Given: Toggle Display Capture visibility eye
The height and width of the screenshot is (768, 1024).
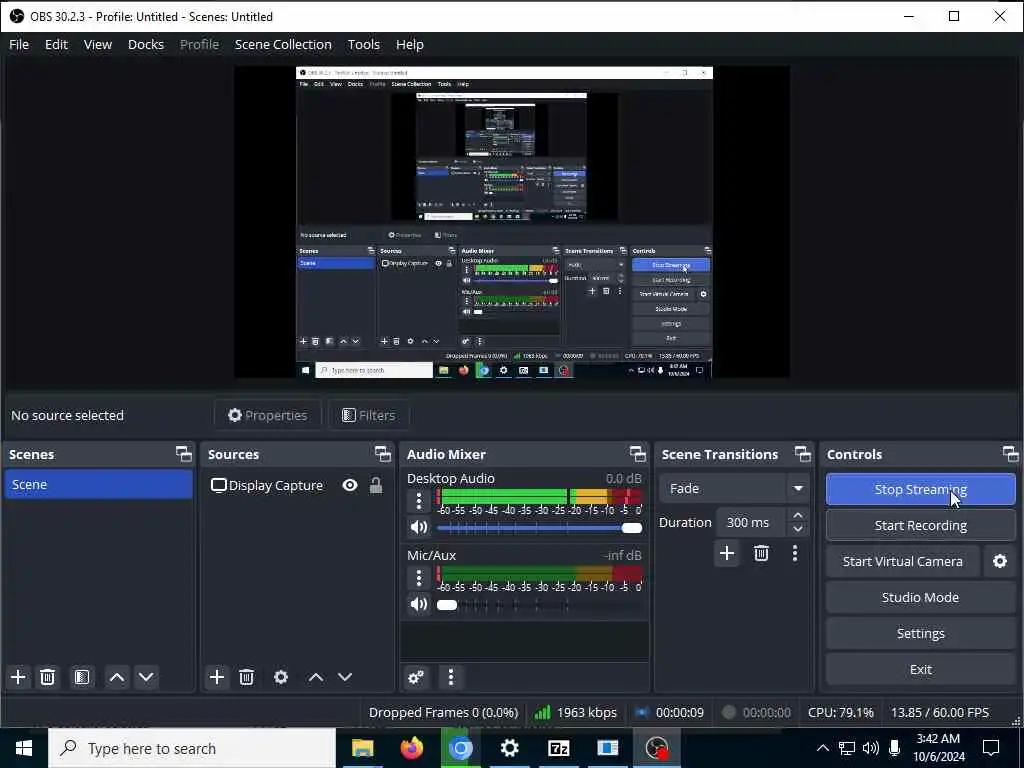Looking at the screenshot, I should 350,485.
